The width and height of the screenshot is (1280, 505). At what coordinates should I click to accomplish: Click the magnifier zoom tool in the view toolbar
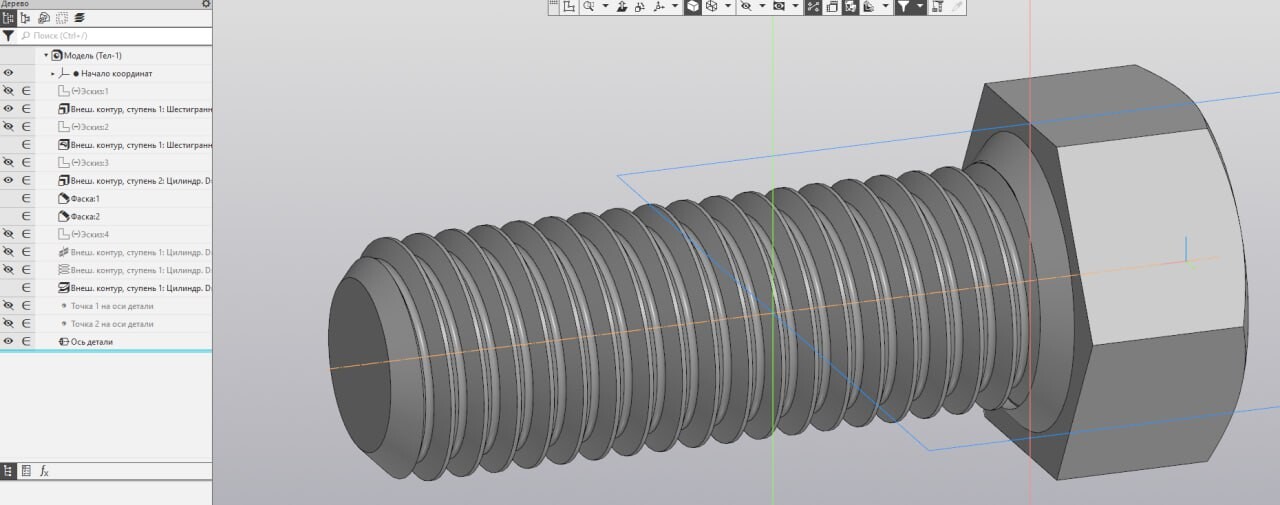point(589,6)
